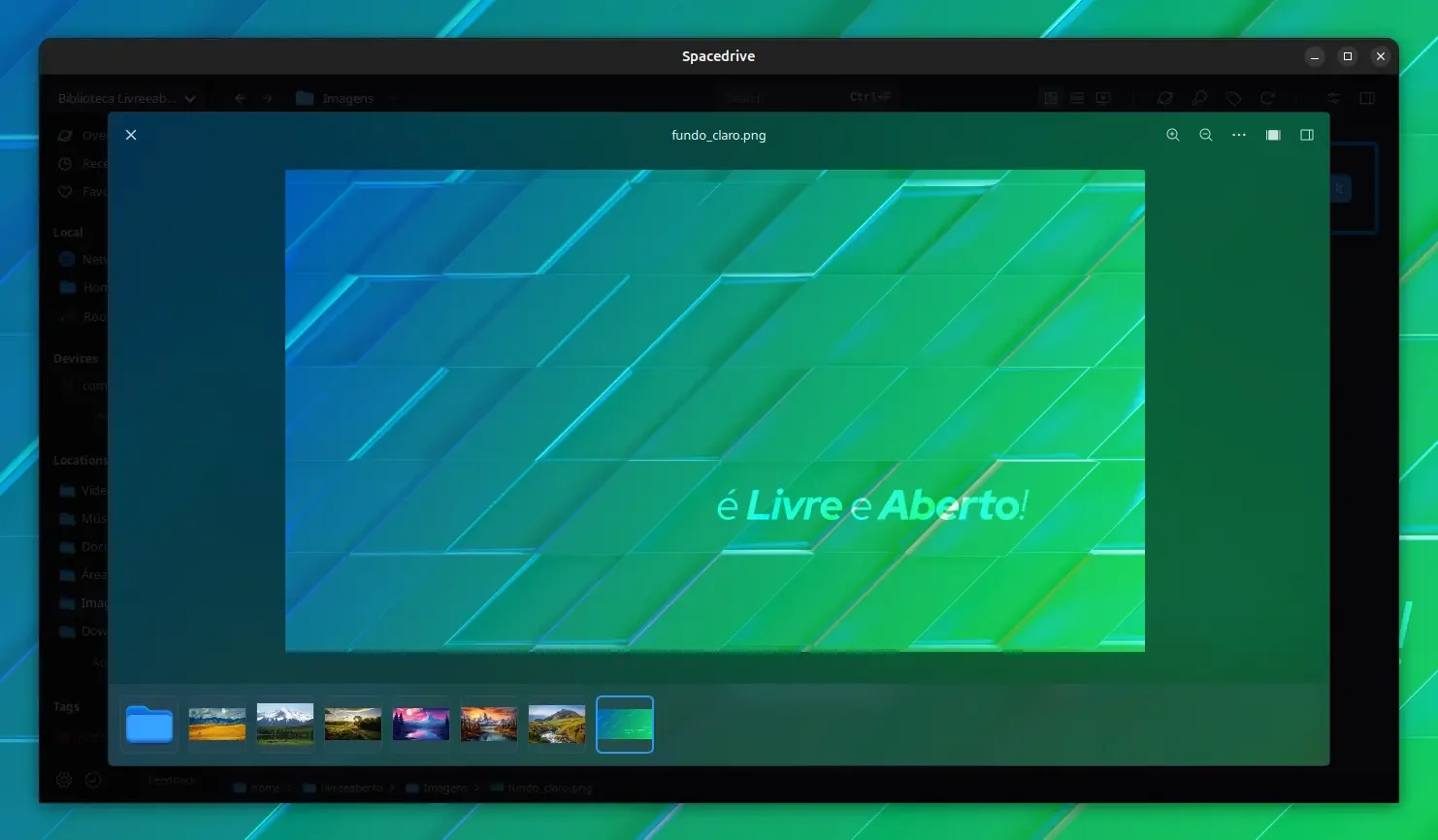Navigate to livreeaberto in path bar
The width and height of the screenshot is (1438, 840).
[x=343, y=788]
